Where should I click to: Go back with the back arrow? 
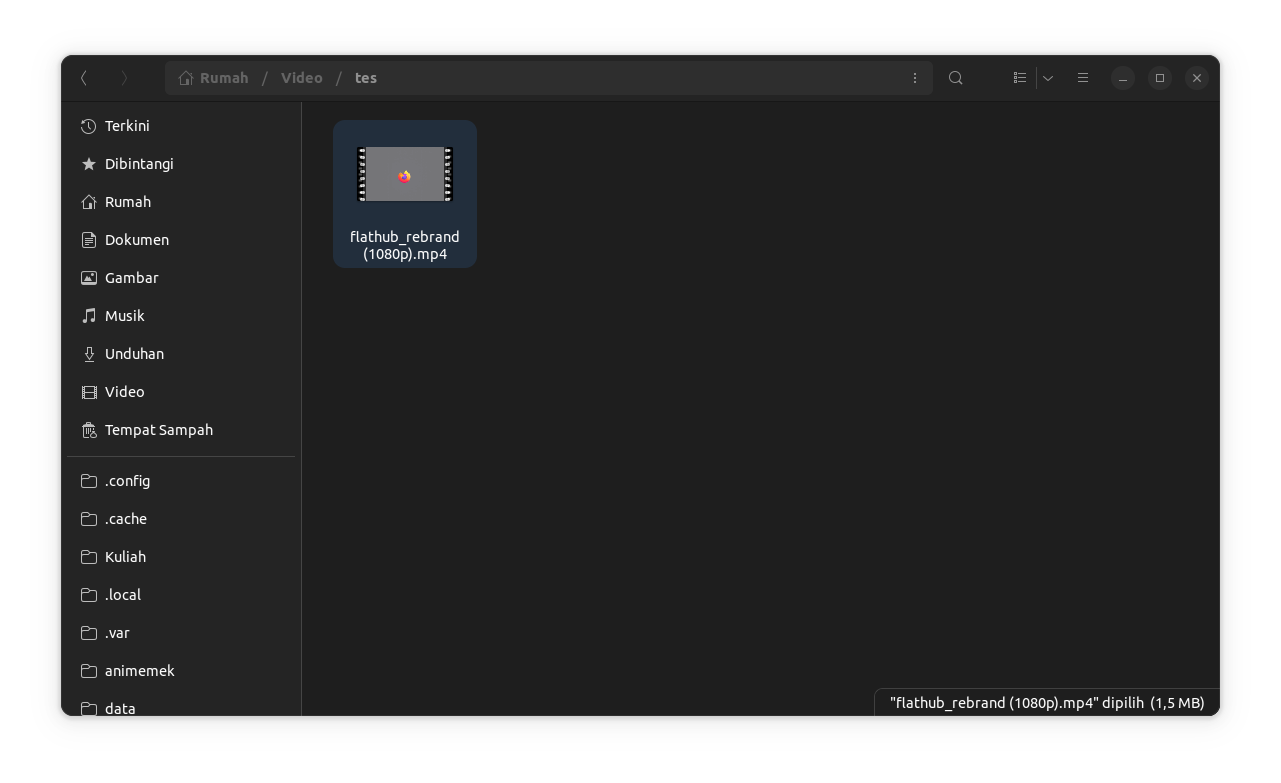coord(84,78)
